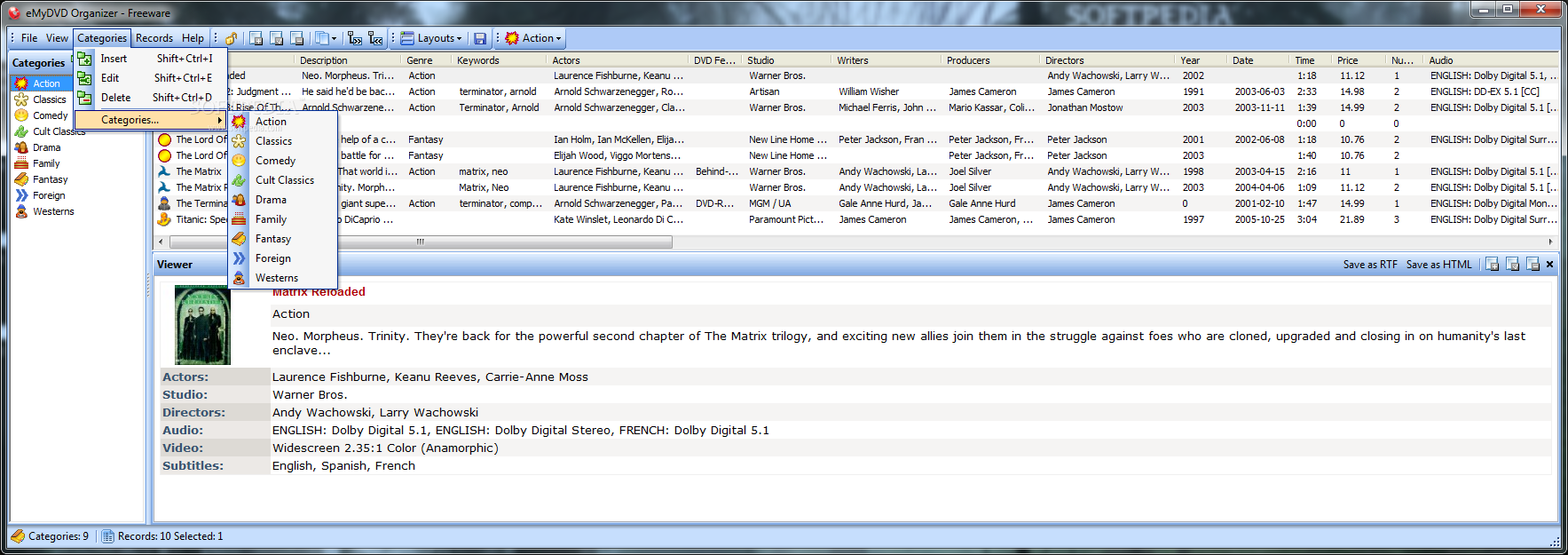This screenshot has width=1568, height=555.
Task: Select The Matrix record row
Action: tap(857, 171)
